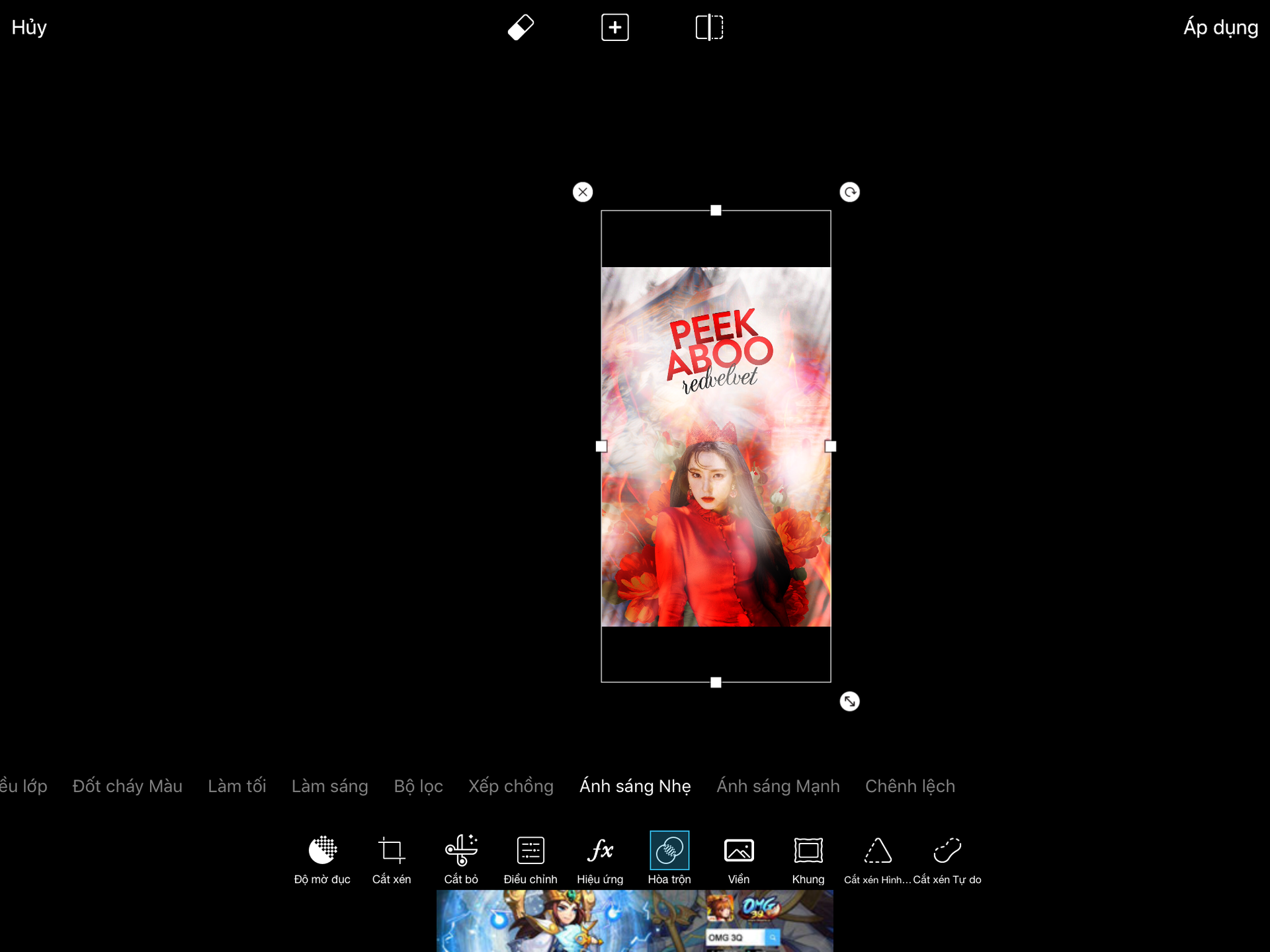The image size is (1270, 952).
Task: Open Độ mờ đục opacity tool
Action: (x=322, y=859)
